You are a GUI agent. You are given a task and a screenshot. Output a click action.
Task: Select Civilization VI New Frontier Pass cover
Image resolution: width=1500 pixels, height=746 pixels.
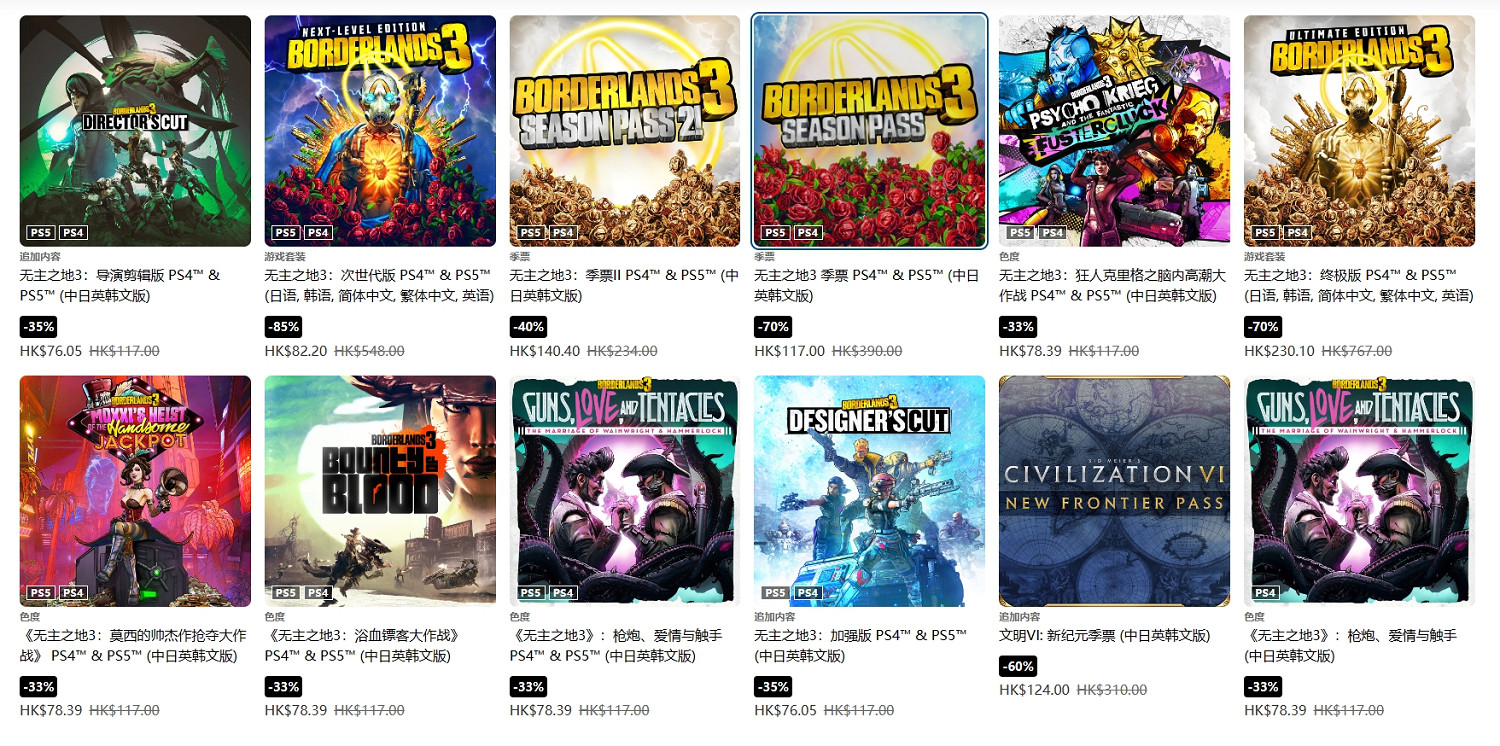click(x=1115, y=491)
